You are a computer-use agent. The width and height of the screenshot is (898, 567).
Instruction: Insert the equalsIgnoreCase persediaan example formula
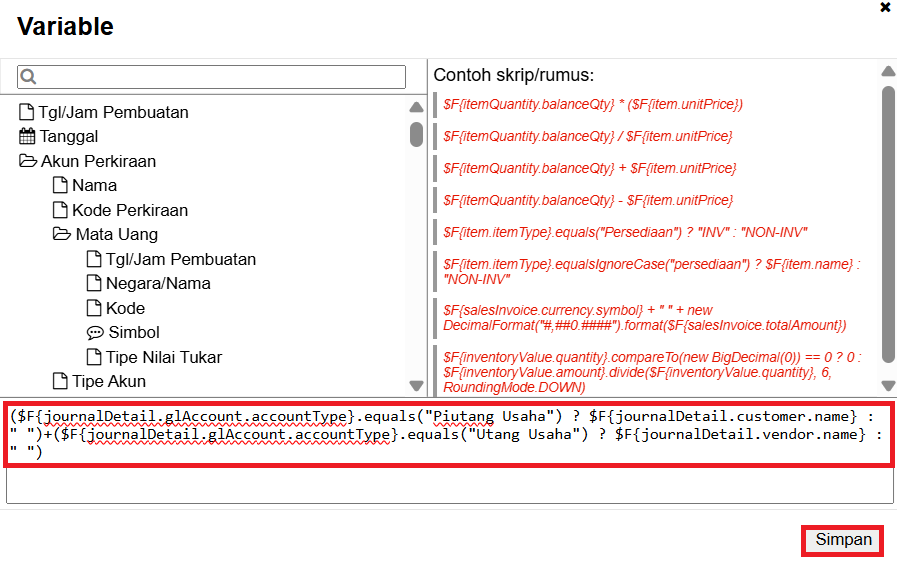(x=651, y=272)
